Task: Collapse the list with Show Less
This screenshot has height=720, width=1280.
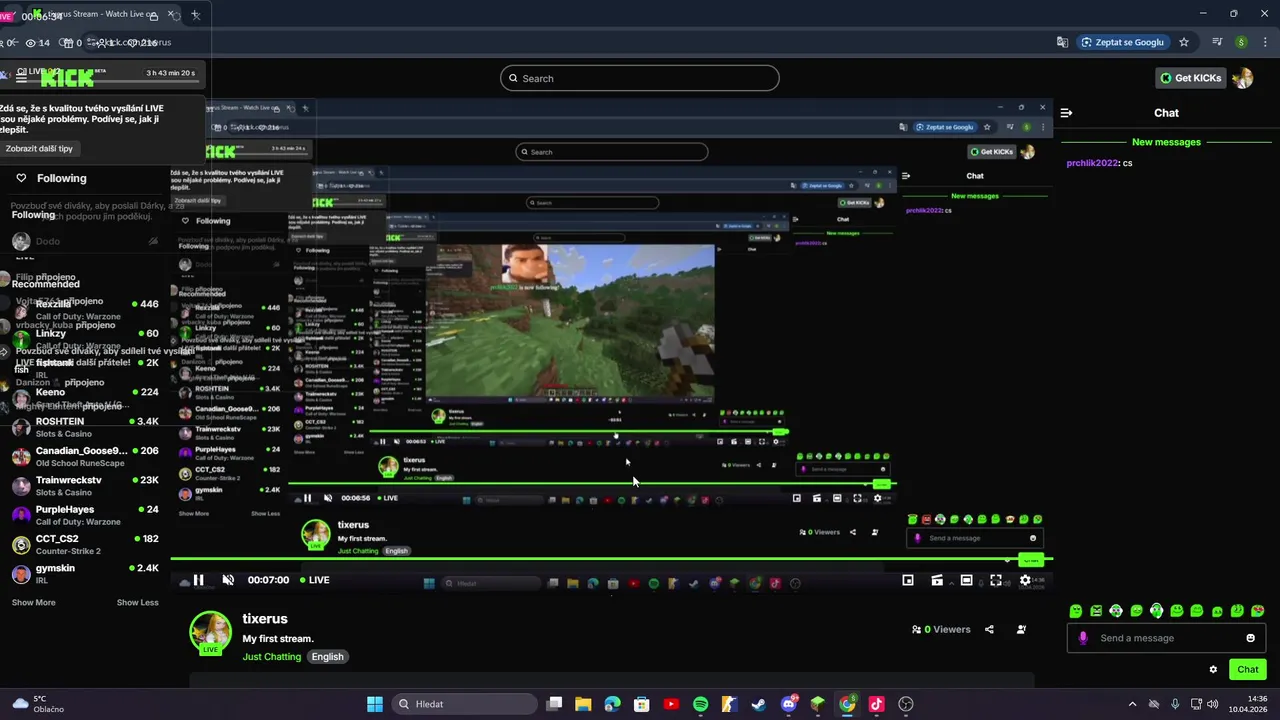Action: tap(137, 603)
